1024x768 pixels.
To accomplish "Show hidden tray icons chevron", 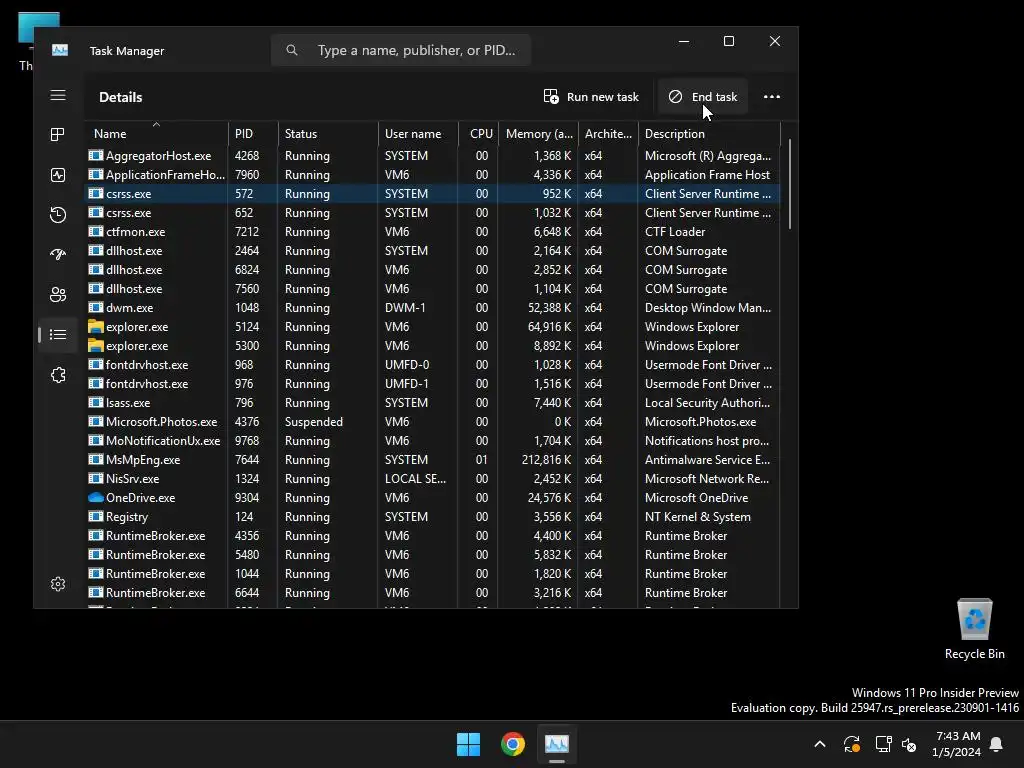I will point(820,744).
